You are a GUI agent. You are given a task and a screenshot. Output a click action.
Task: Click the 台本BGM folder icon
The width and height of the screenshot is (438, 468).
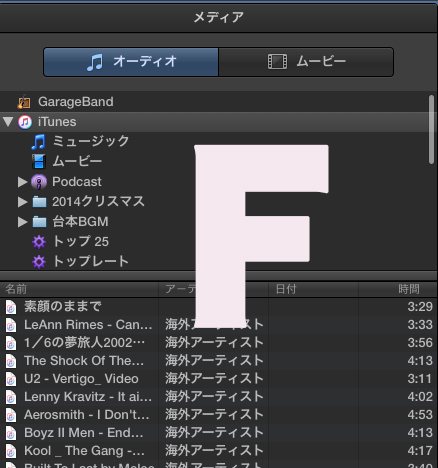point(39,222)
